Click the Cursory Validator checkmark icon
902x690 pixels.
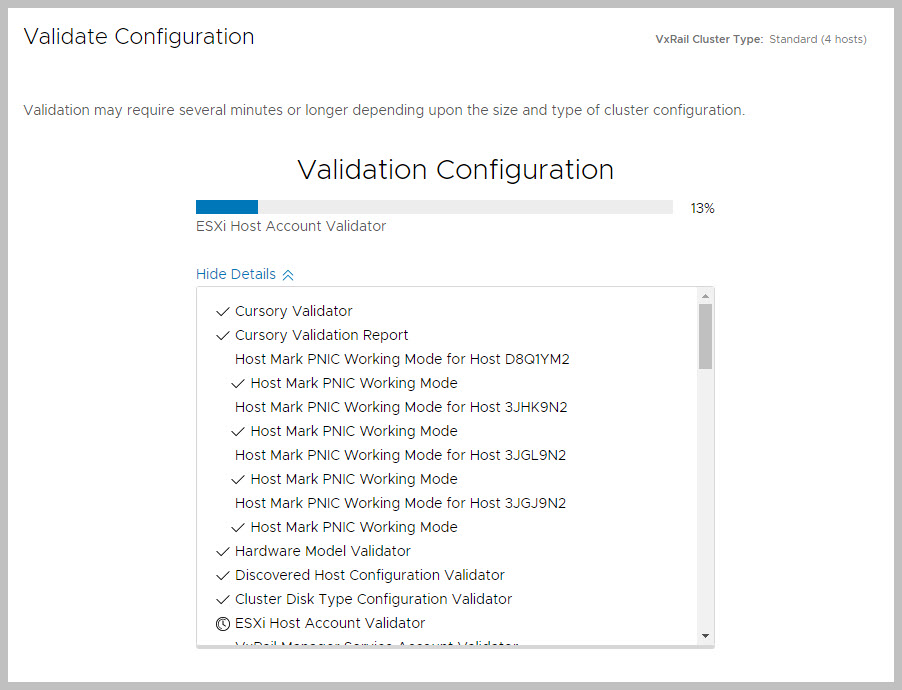(x=222, y=312)
